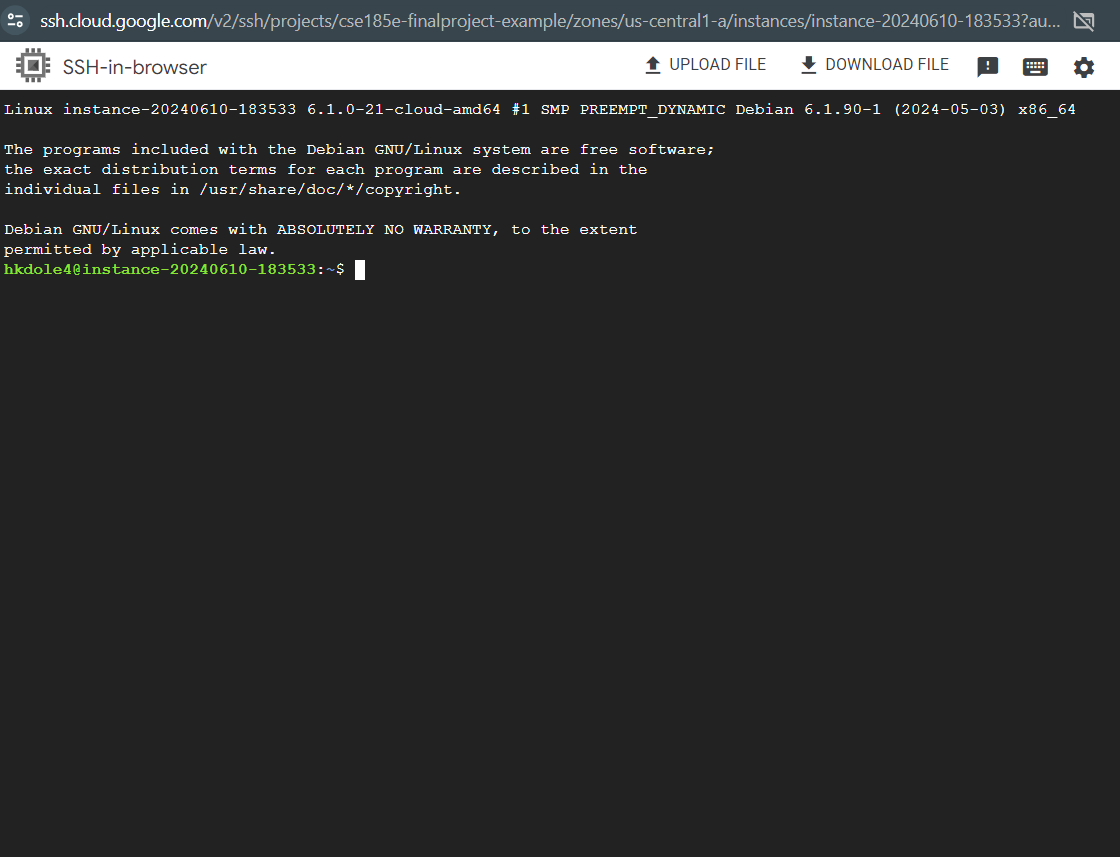
Task: Click the SSH-in-browser title text
Action: [x=134, y=67]
